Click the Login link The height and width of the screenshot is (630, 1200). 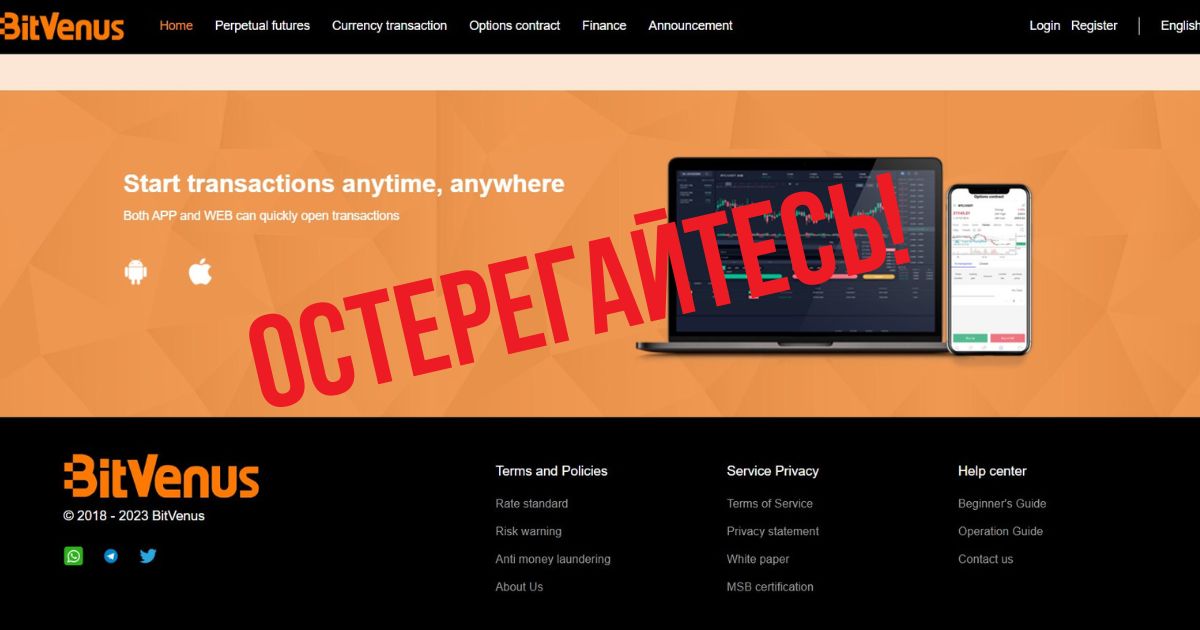pos(1044,26)
